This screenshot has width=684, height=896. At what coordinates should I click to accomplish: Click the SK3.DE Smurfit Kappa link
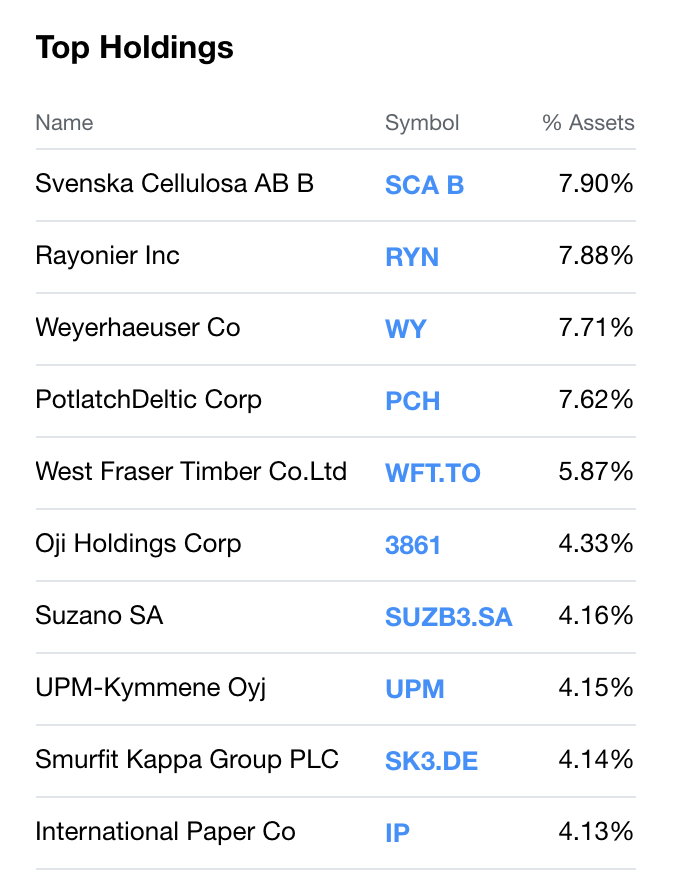pos(431,761)
